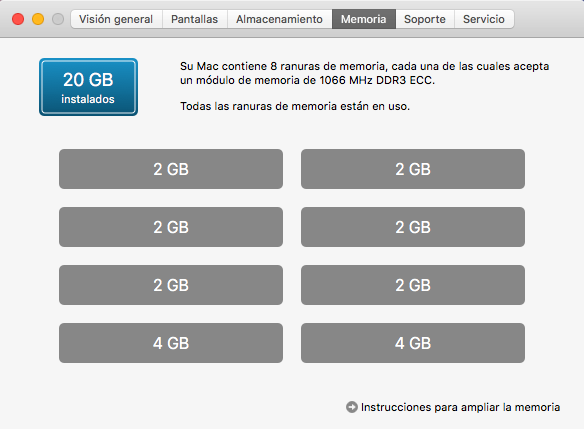Select the top-left 2 GB memory slot
The width and height of the screenshot is (584, 429).
coord(171,169)
